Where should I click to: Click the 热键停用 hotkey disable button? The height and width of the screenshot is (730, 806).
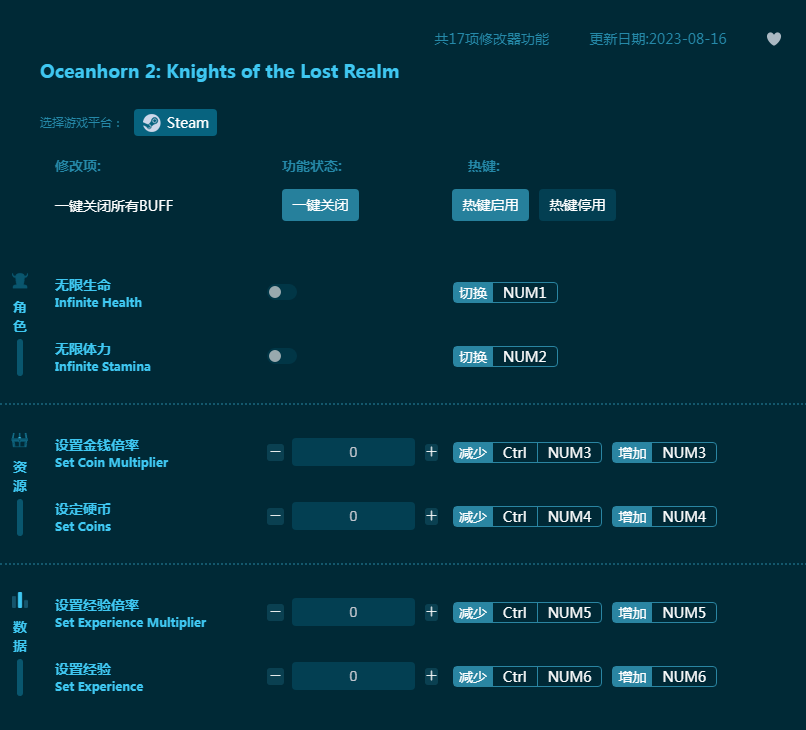tap(577, 205)
